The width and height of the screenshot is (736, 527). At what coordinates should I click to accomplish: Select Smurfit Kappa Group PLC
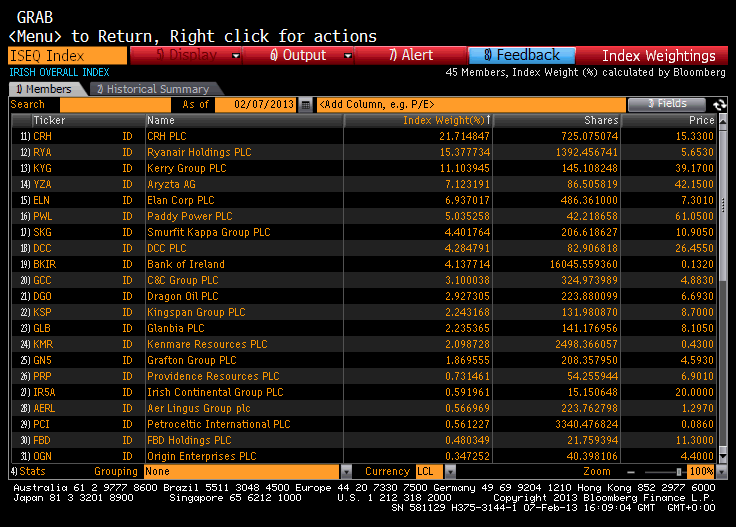click(208, 232)
